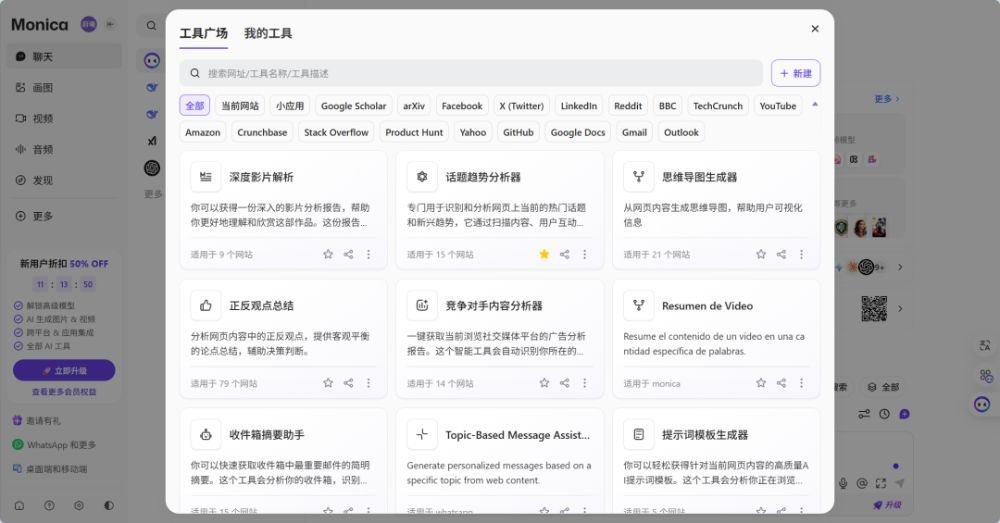Collapse the website filter chips list
Image resolution: width=1000 pixels, height=523 pixels.
(814, 104)
